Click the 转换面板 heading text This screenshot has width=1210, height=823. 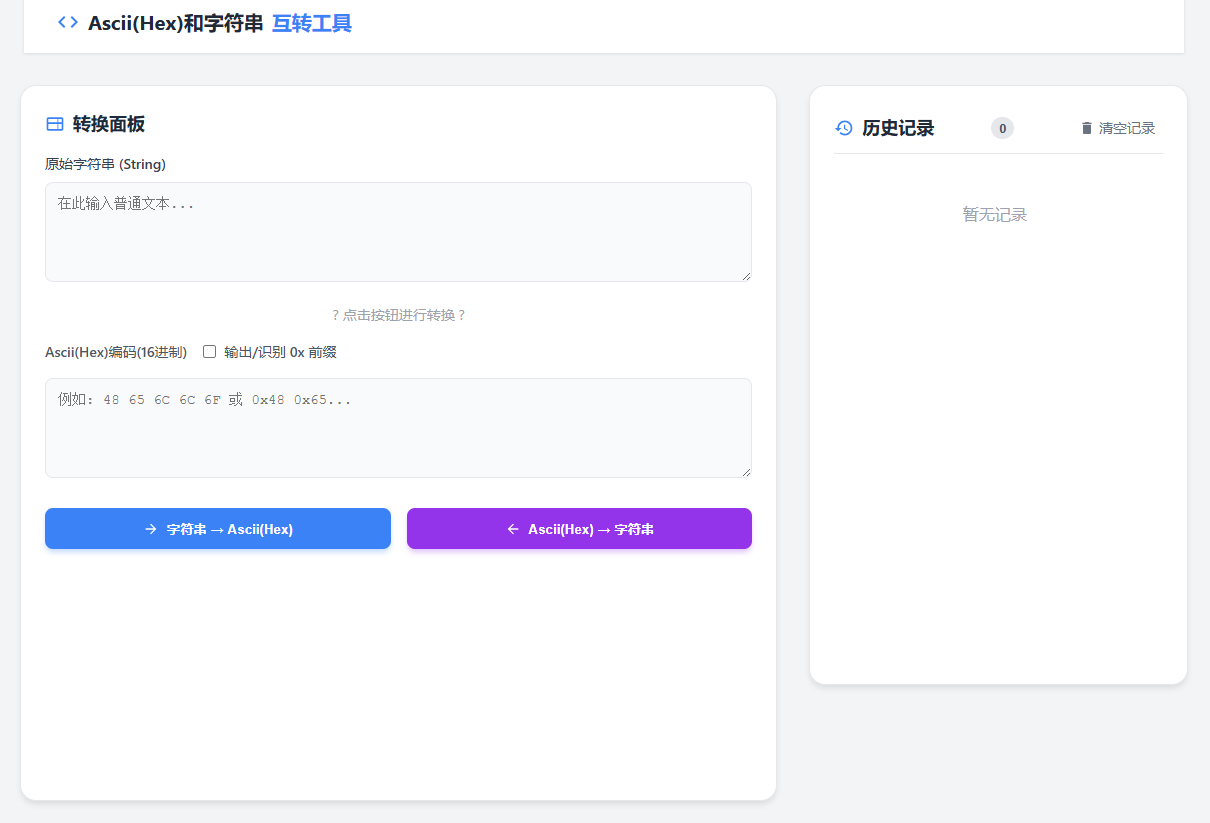109,124
